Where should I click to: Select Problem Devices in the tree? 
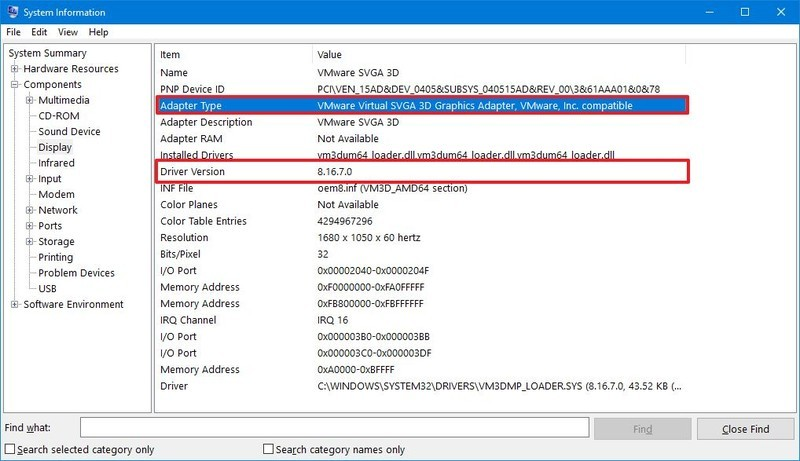tap(77, 273)
